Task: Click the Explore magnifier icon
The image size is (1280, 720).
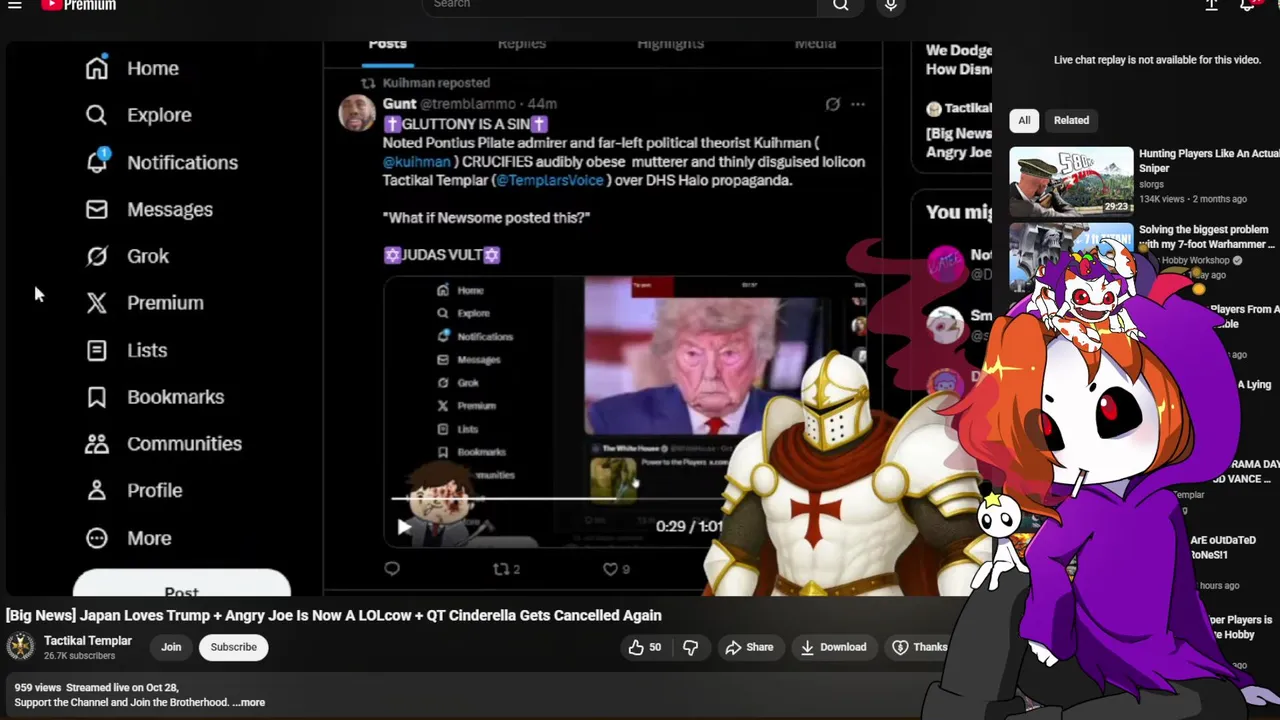Action: tap(97, 115)
